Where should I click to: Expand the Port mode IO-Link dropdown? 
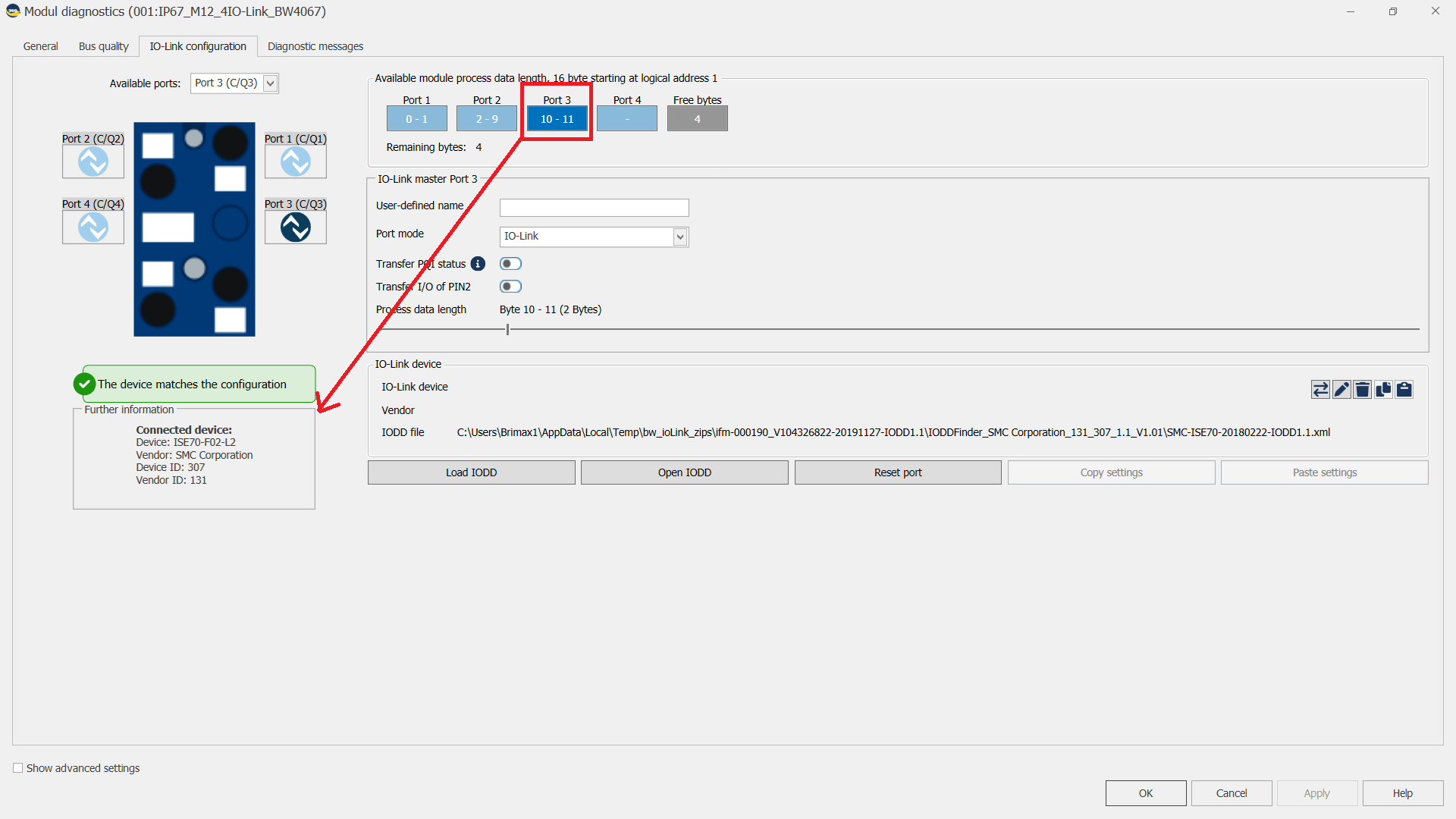tap(680, 237)
